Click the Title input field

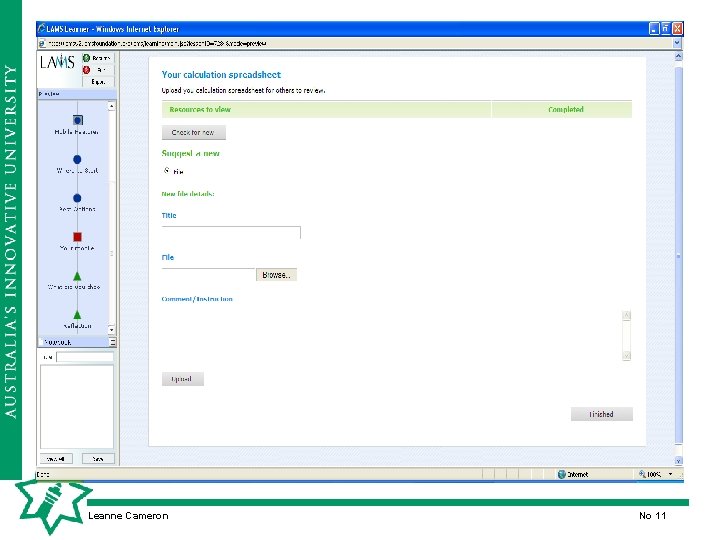tap(231, 232)
